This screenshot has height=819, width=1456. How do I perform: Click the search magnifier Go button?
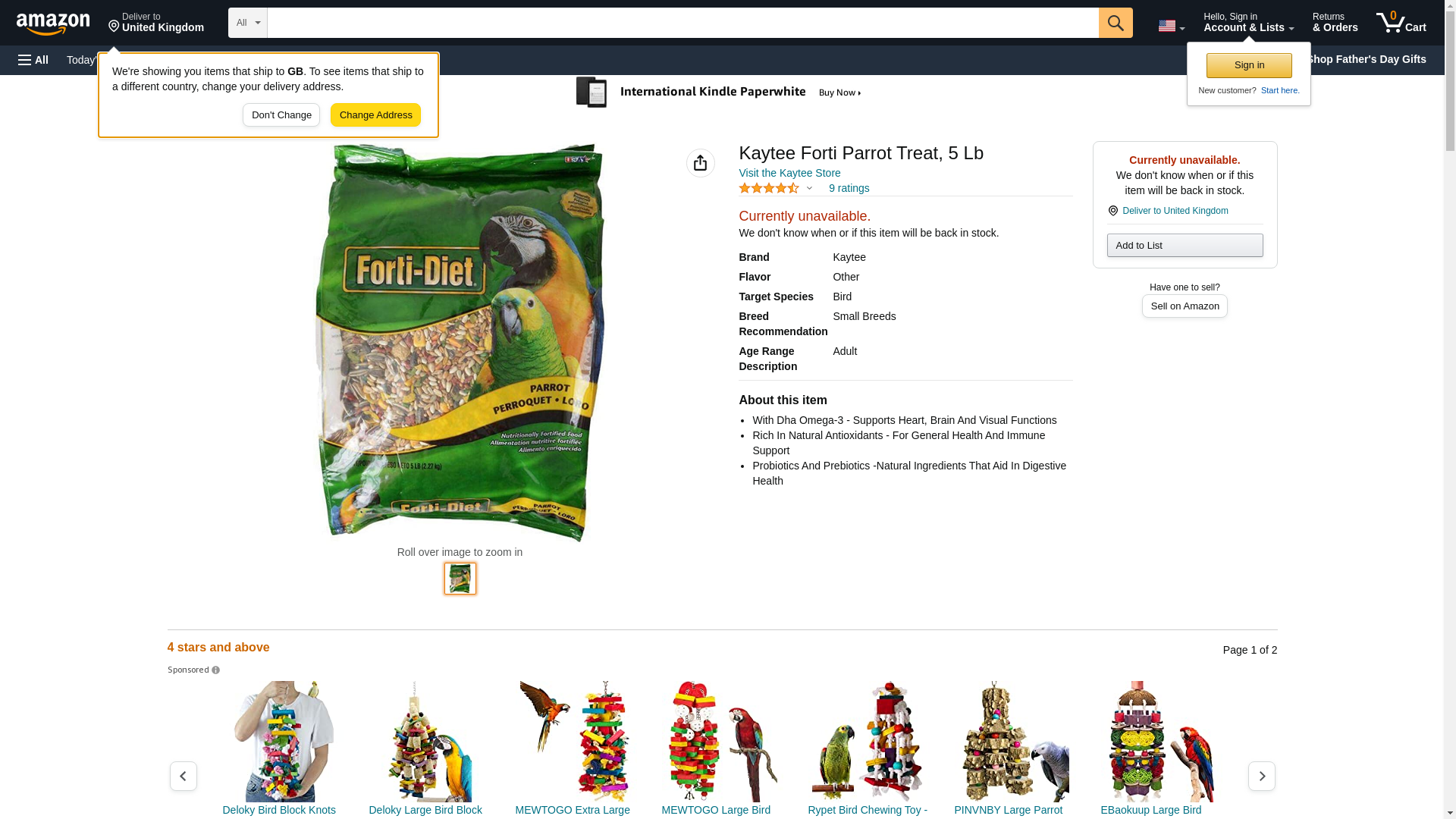[x=1116, y=23]
